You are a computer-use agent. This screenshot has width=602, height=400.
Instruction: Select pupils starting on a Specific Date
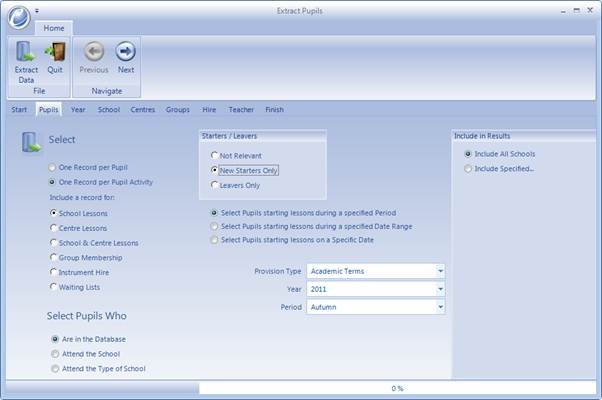(x=292, y=240)
